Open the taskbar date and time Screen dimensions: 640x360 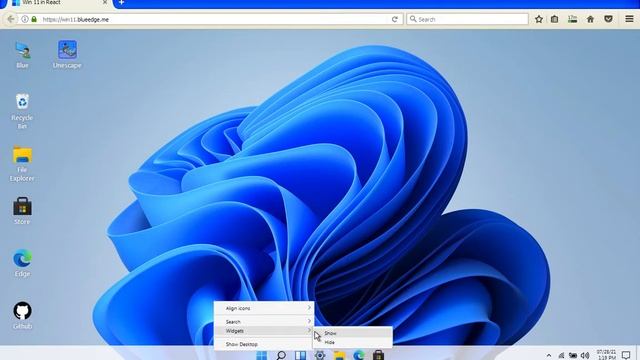tap(606, 355)
